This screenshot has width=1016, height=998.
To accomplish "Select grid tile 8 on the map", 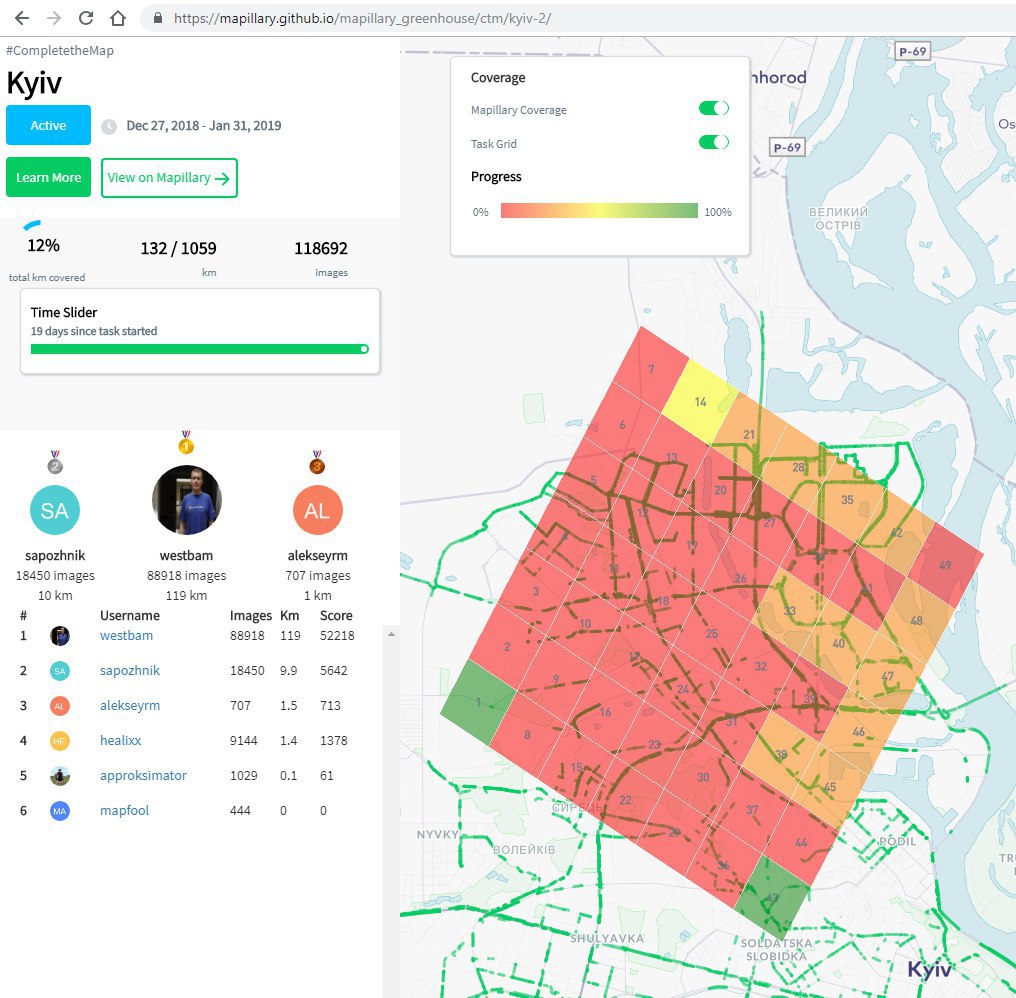I will click(x=527, y=735).
